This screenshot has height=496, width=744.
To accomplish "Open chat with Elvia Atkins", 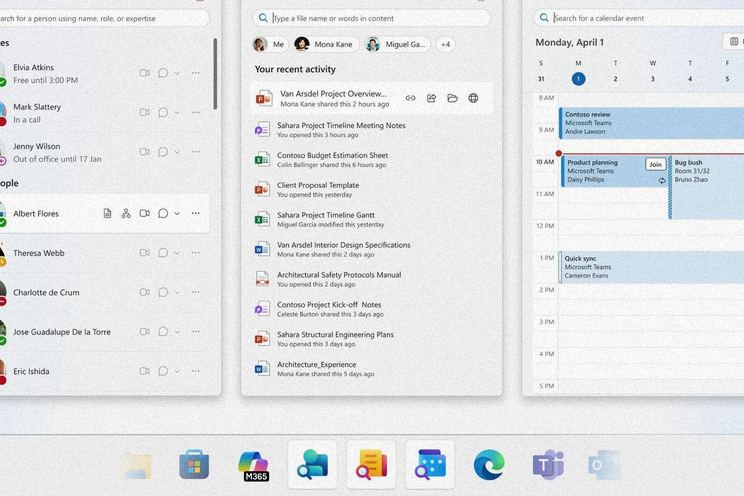I will pyautogui.click(x=163, y=73).
